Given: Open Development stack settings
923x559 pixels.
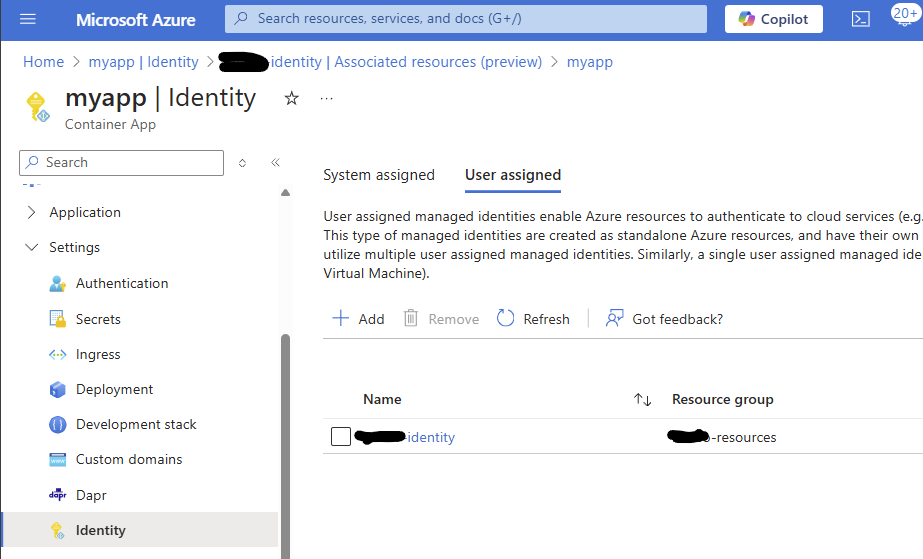Looking at the screenshot, I should [x=136, y=424].
